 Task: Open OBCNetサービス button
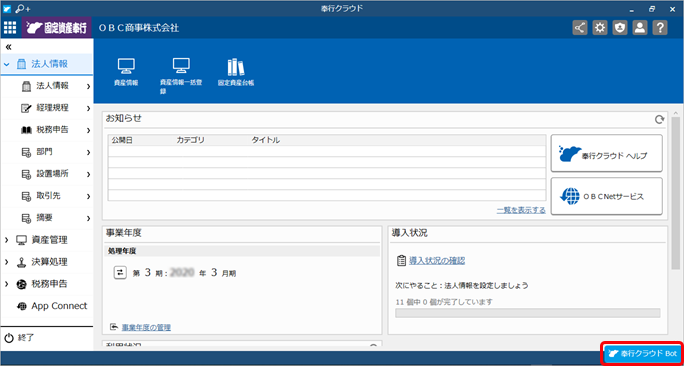pyautogui.click(x=607, y=196)
